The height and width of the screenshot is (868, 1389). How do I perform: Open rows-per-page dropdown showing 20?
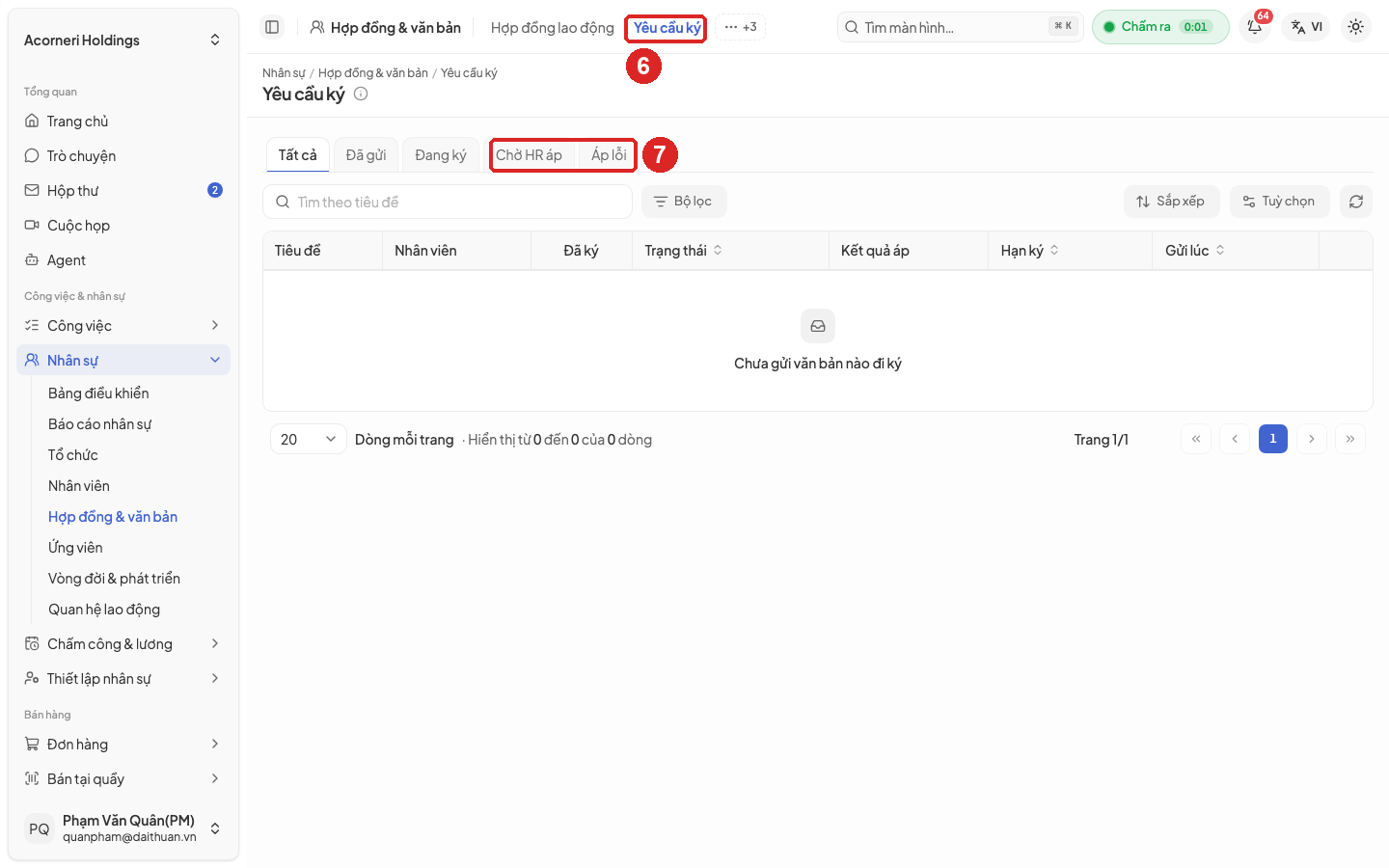[x=309, y=439]
